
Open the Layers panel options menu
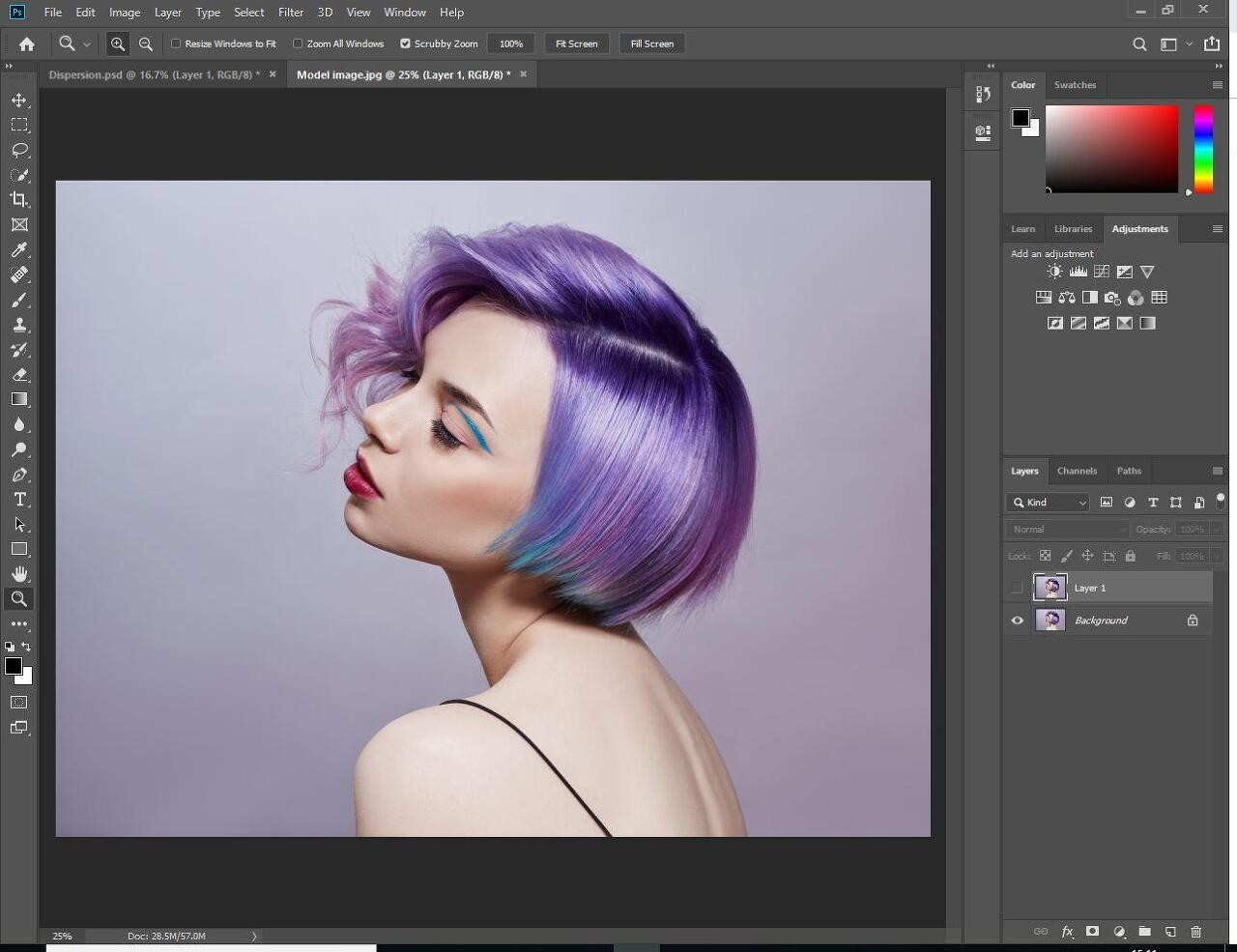[x=1217, y=471]
